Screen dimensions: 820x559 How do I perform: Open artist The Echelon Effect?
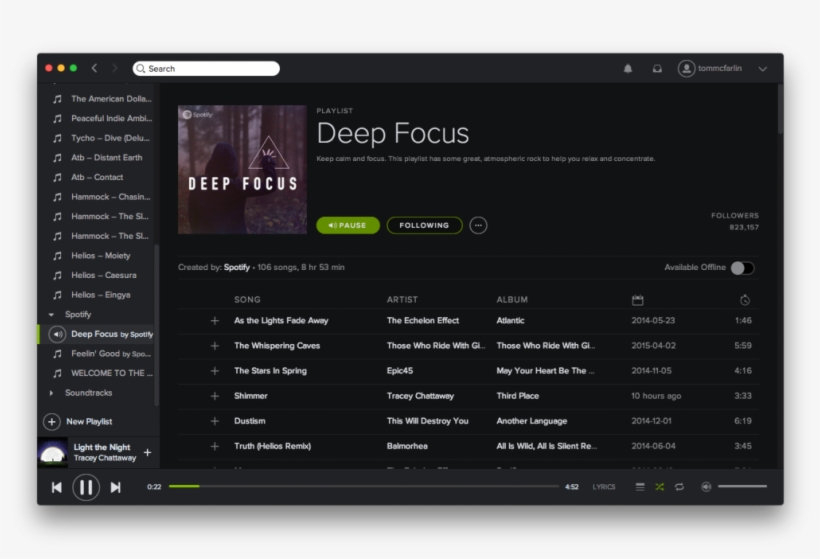tap(423, 321)
